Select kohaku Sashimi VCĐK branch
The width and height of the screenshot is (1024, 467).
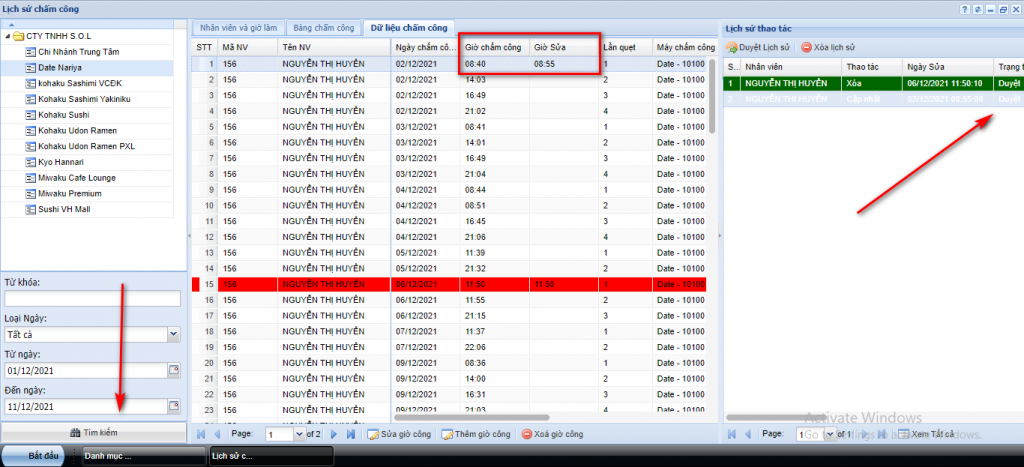[82, 83]
